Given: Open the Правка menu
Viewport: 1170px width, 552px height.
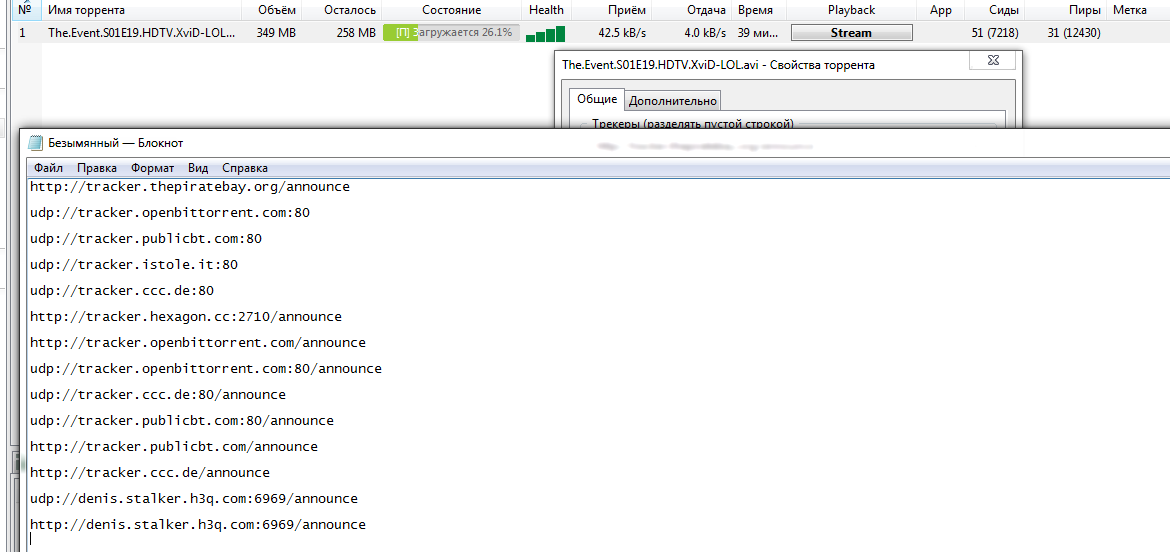Looking at the screenshot, I should point(97,168).
